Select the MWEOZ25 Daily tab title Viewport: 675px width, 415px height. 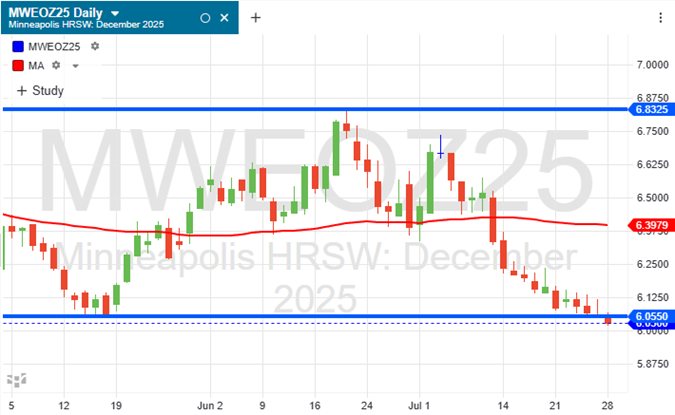[x=56, y=13]
